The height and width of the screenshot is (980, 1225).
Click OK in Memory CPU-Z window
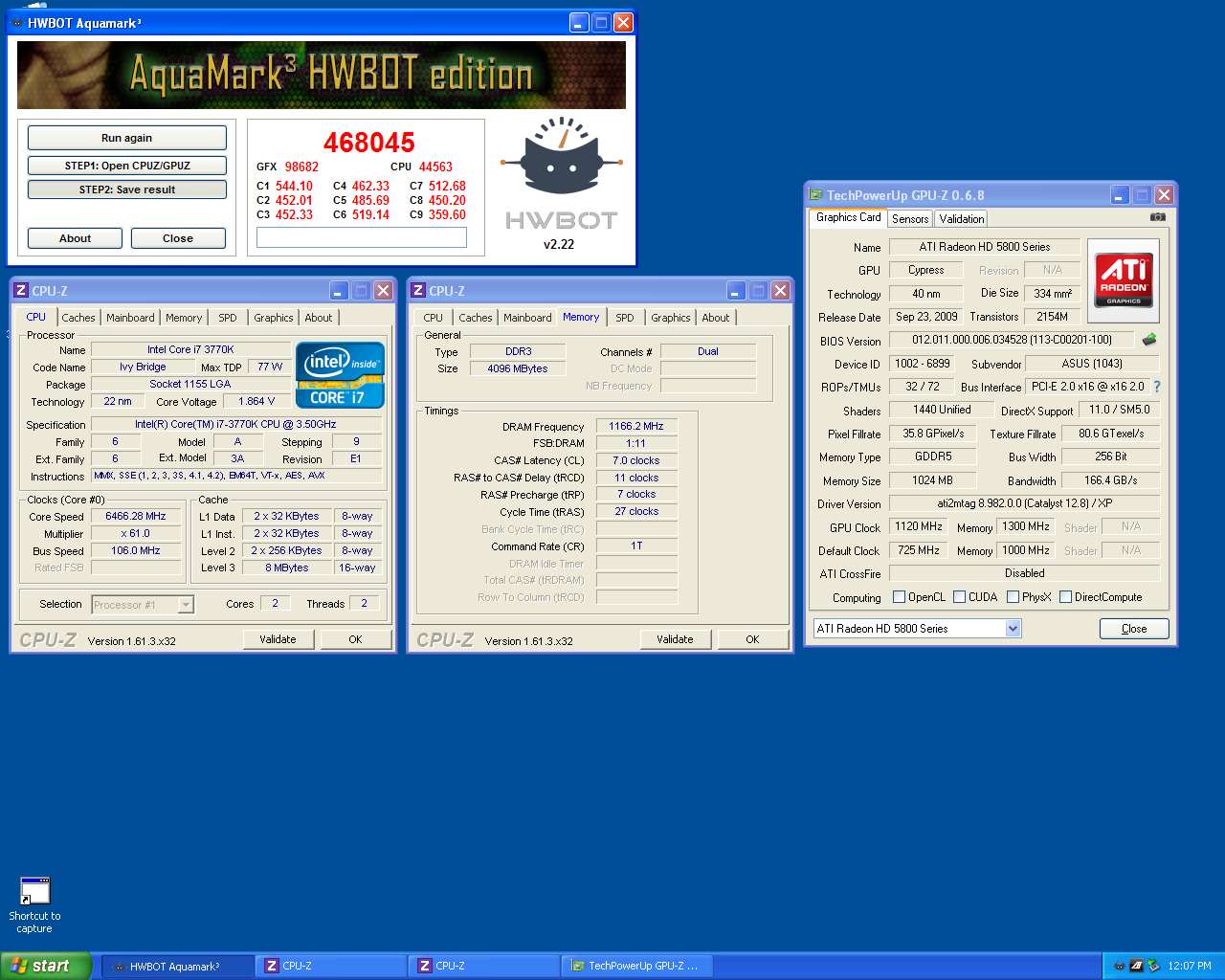(752, 639)
